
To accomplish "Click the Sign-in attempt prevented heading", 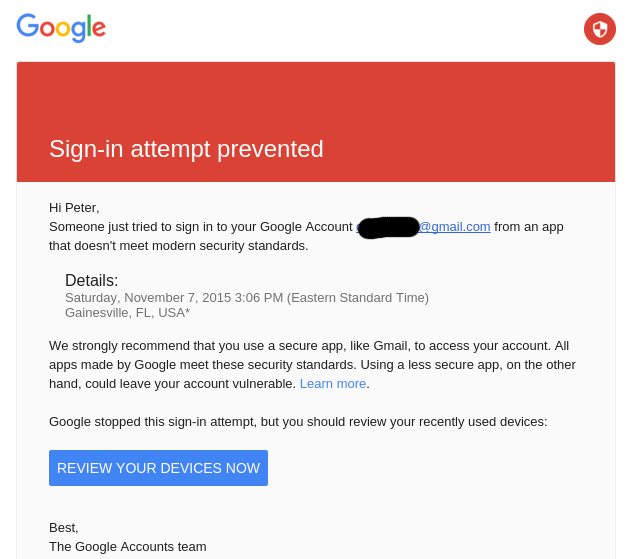I will (x=186, y=149).
